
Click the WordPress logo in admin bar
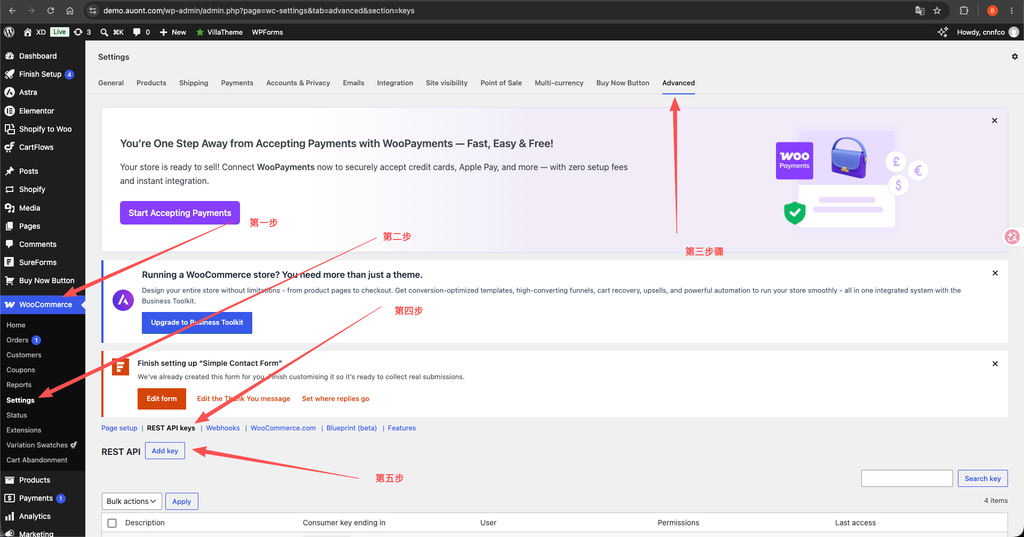(x=9, y=32)
